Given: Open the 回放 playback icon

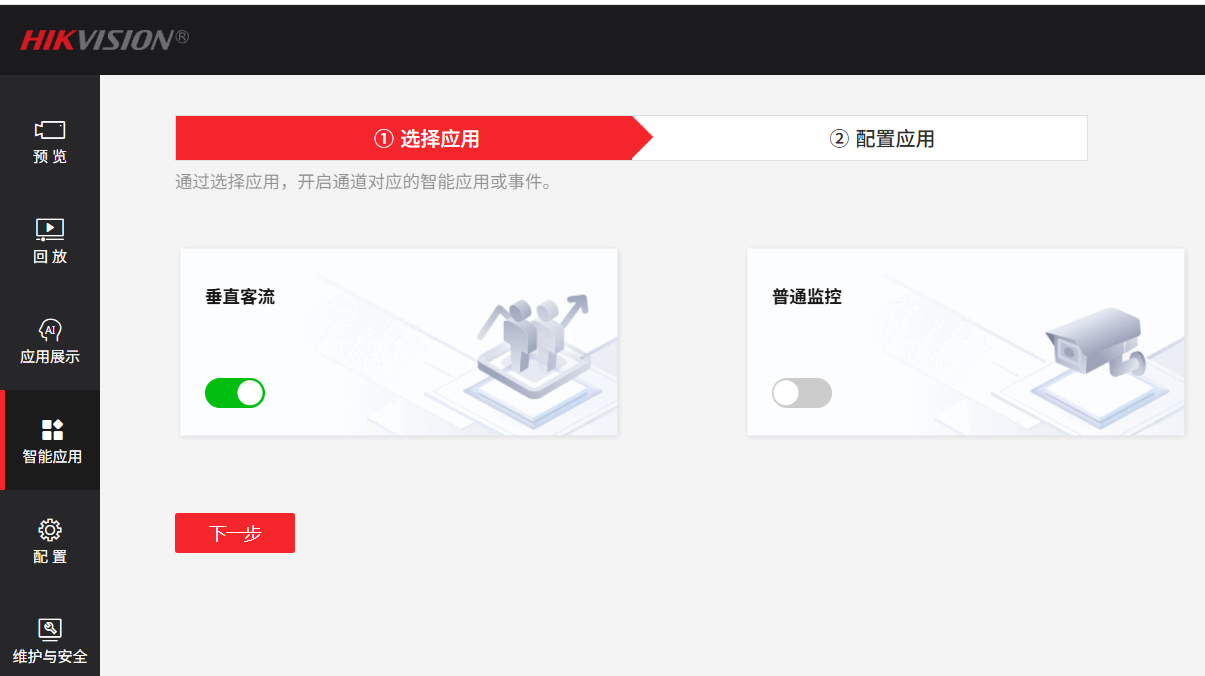Looking at the screenshot, I should (x=50, y=230).
